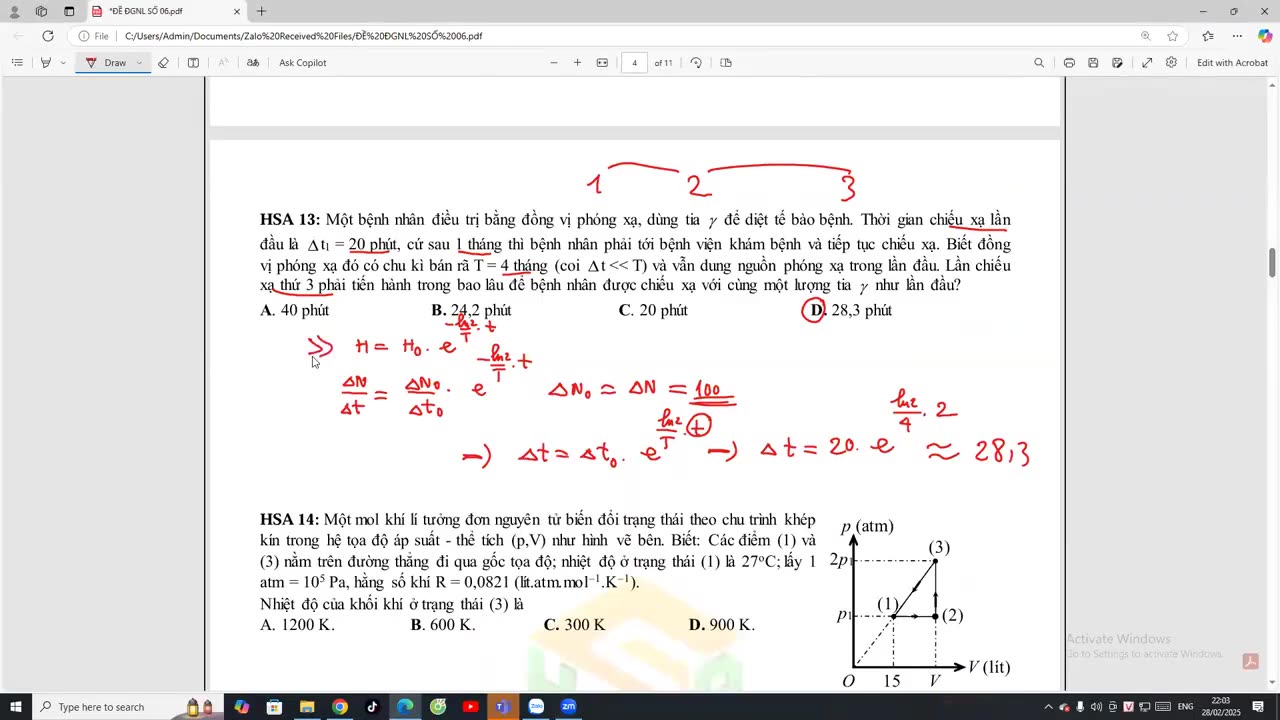Enter full screen with the expand icon
Image resolution: width=1280 pixels, height=720 pixels.
(1147, 62)
